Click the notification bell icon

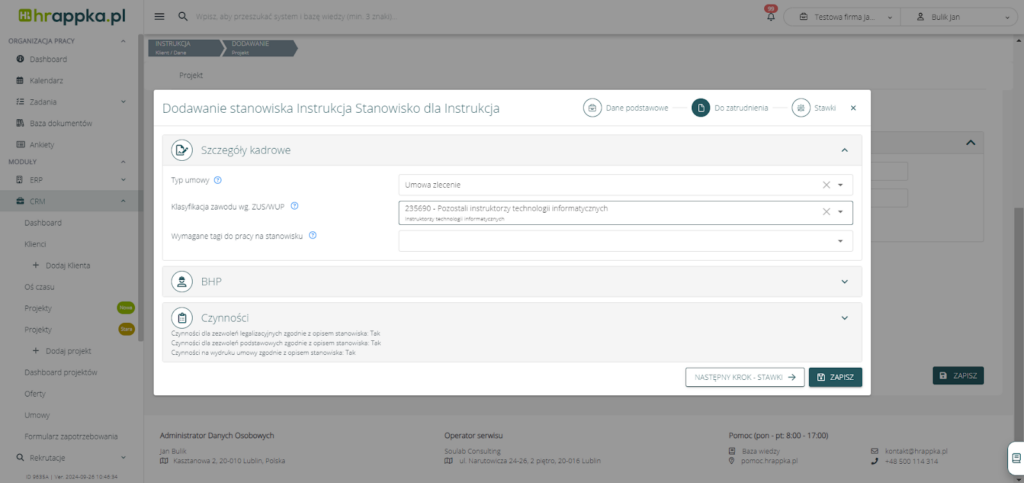(x=770, y=17)
